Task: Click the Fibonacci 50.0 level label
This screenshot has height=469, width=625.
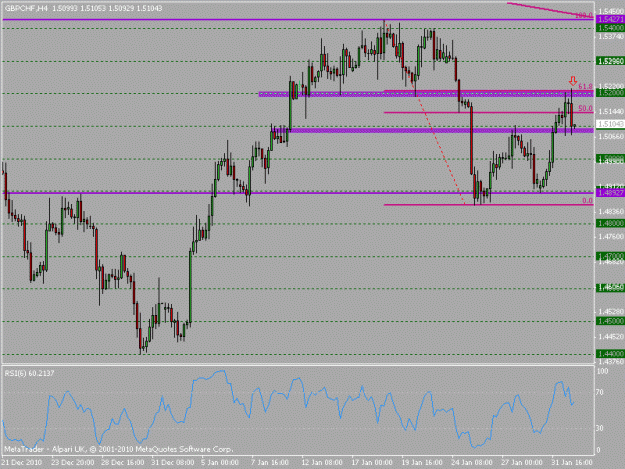Action: (x=585, y=108)
